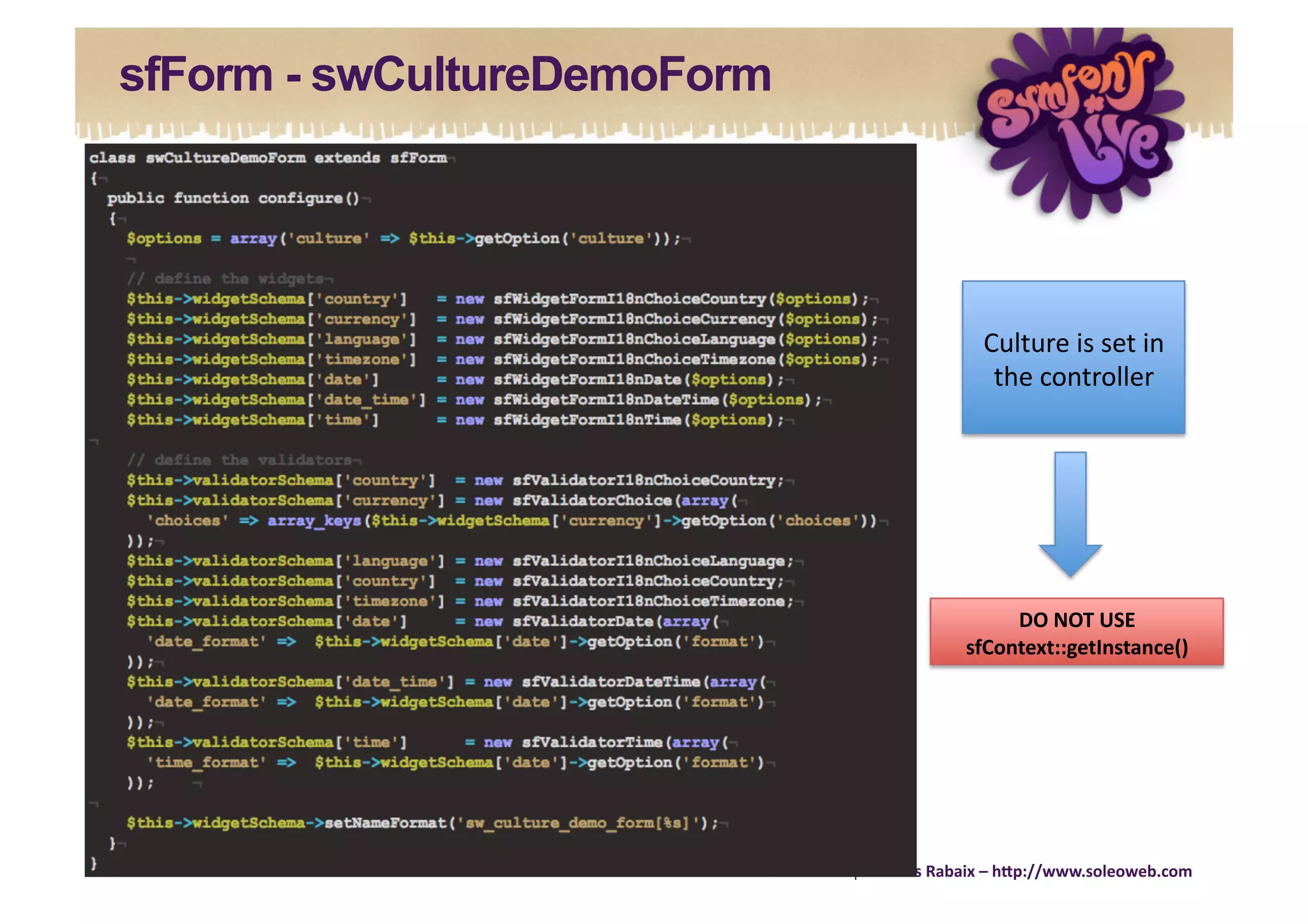Click the sfValidatorI18nChoiceLanguage line
The height and width of the screenshot is (924, 1308).
click(460, 561)
